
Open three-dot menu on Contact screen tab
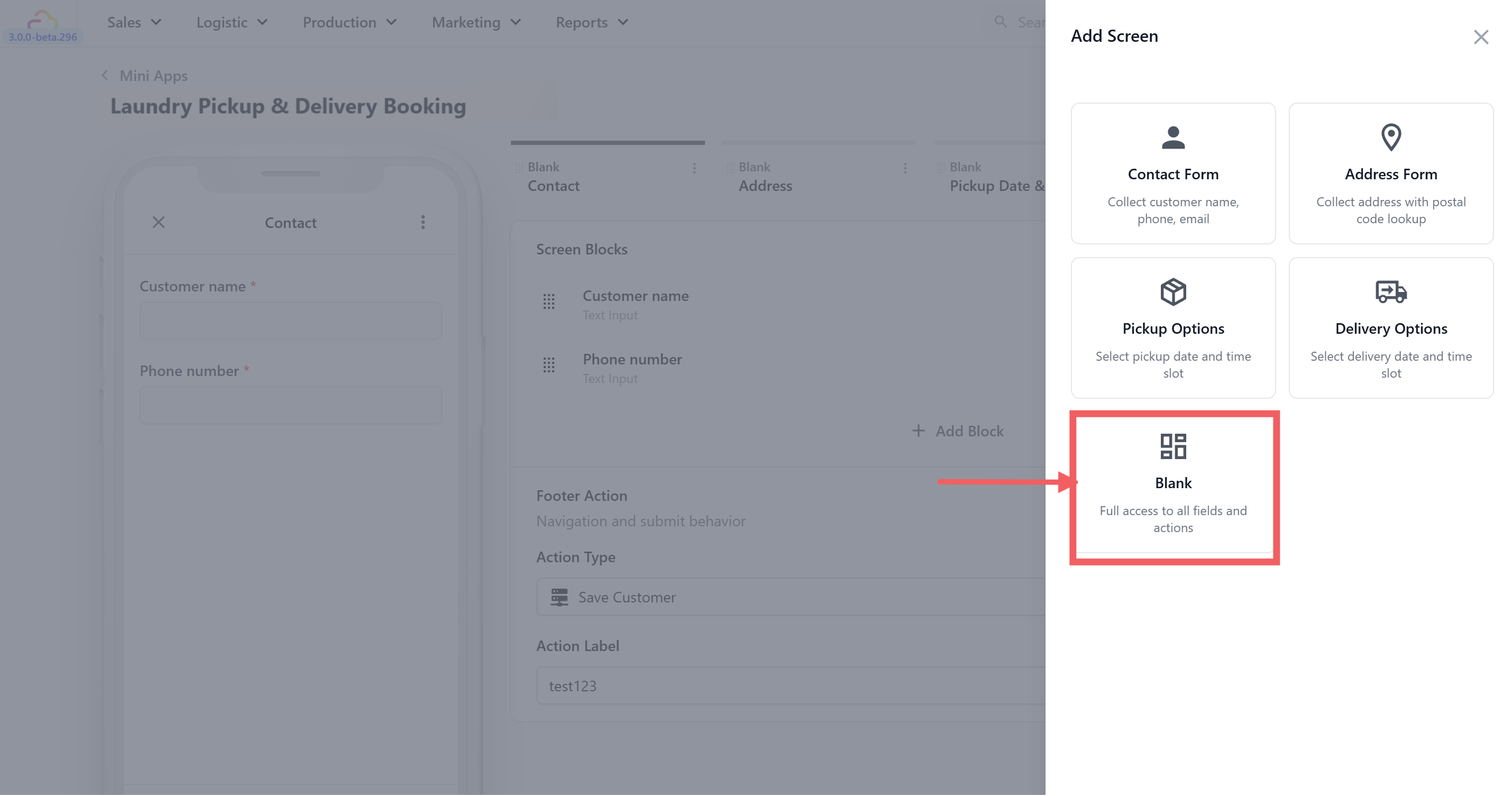[x=694, y=169]
